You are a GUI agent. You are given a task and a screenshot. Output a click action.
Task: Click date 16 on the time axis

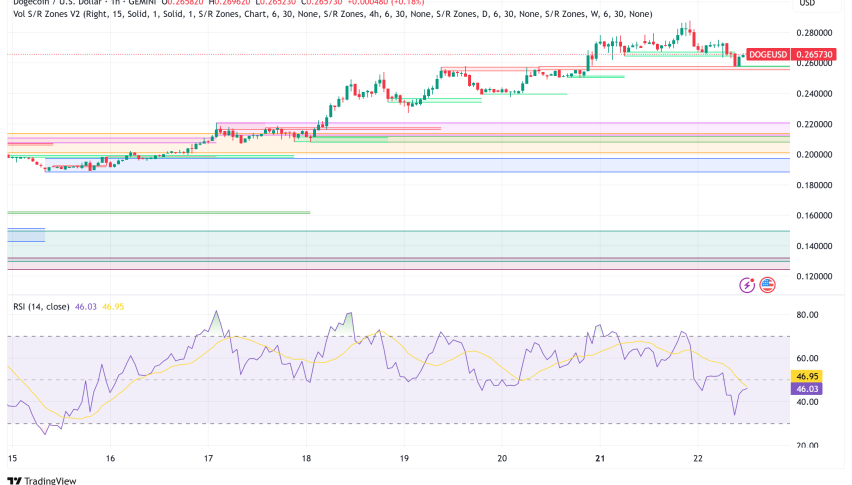[110, 458]
